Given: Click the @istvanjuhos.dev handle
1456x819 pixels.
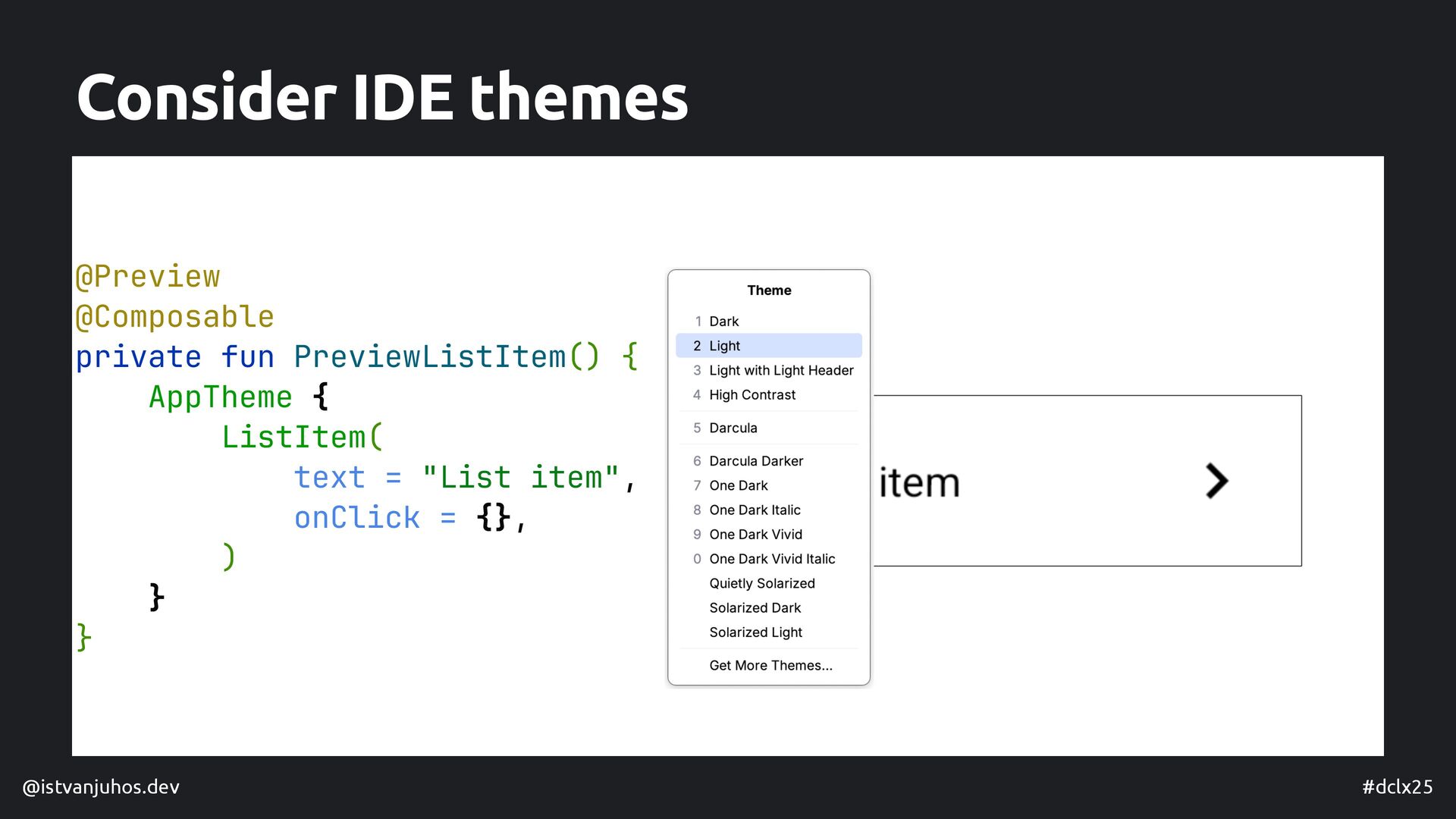Looking at the screenshot, I should point(101,787).
